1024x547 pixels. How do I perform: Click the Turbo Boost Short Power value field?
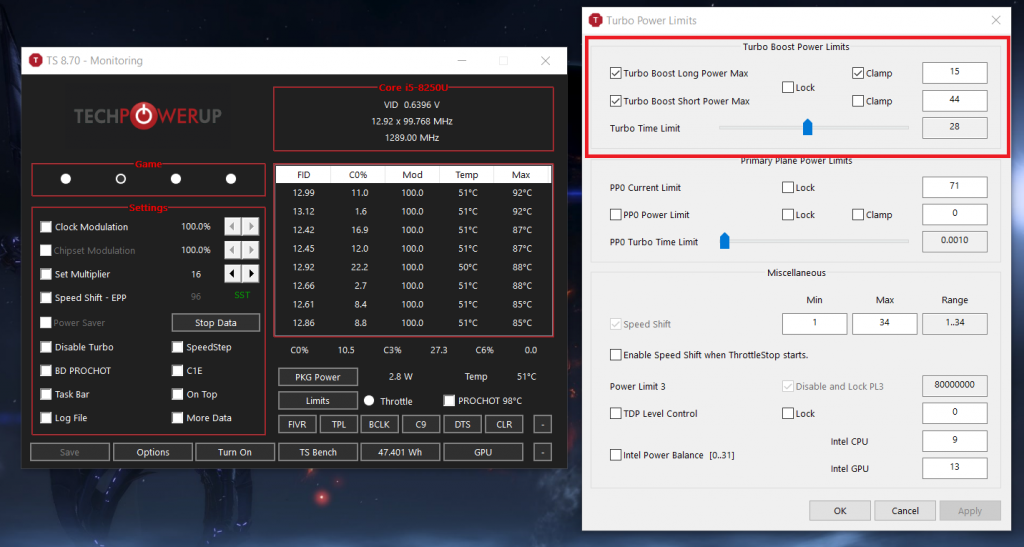[954, 101]
